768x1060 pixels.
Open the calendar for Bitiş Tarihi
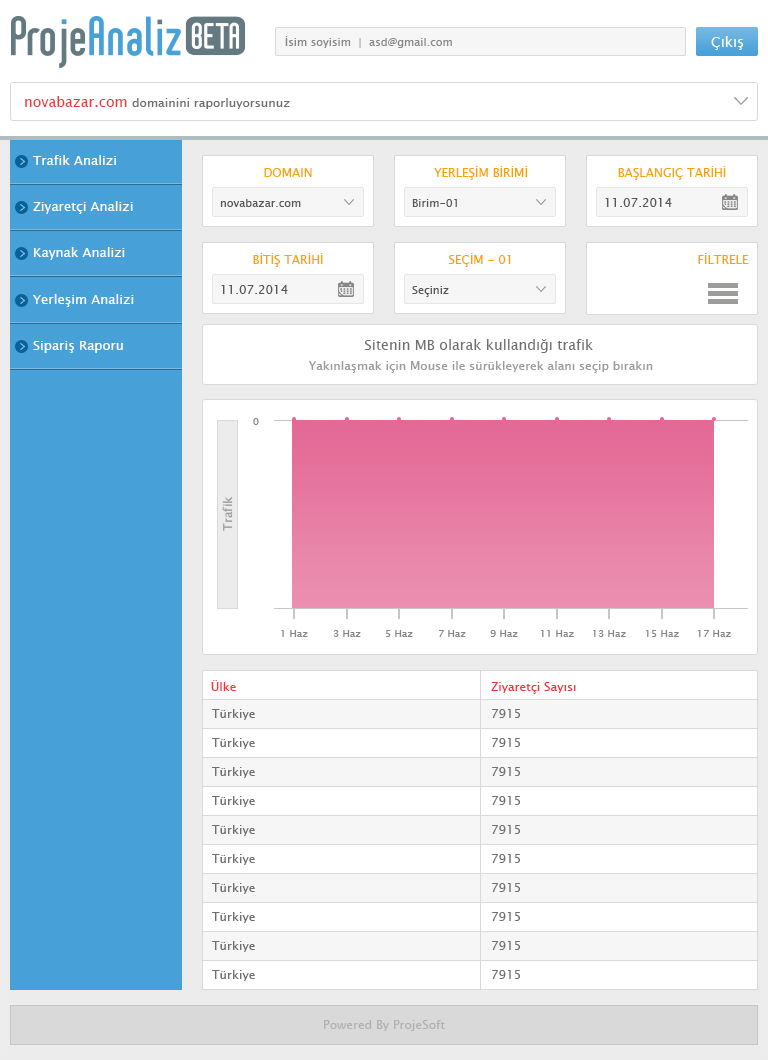click(x=346, y=289)
